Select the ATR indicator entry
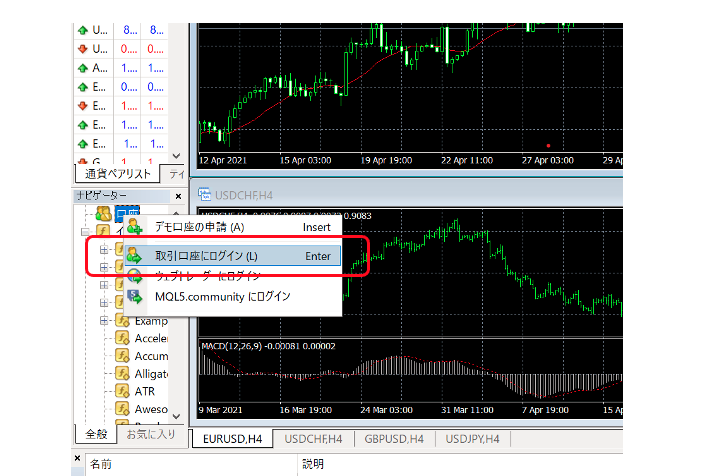The image size is (704, 476). [x=145, y=392]
